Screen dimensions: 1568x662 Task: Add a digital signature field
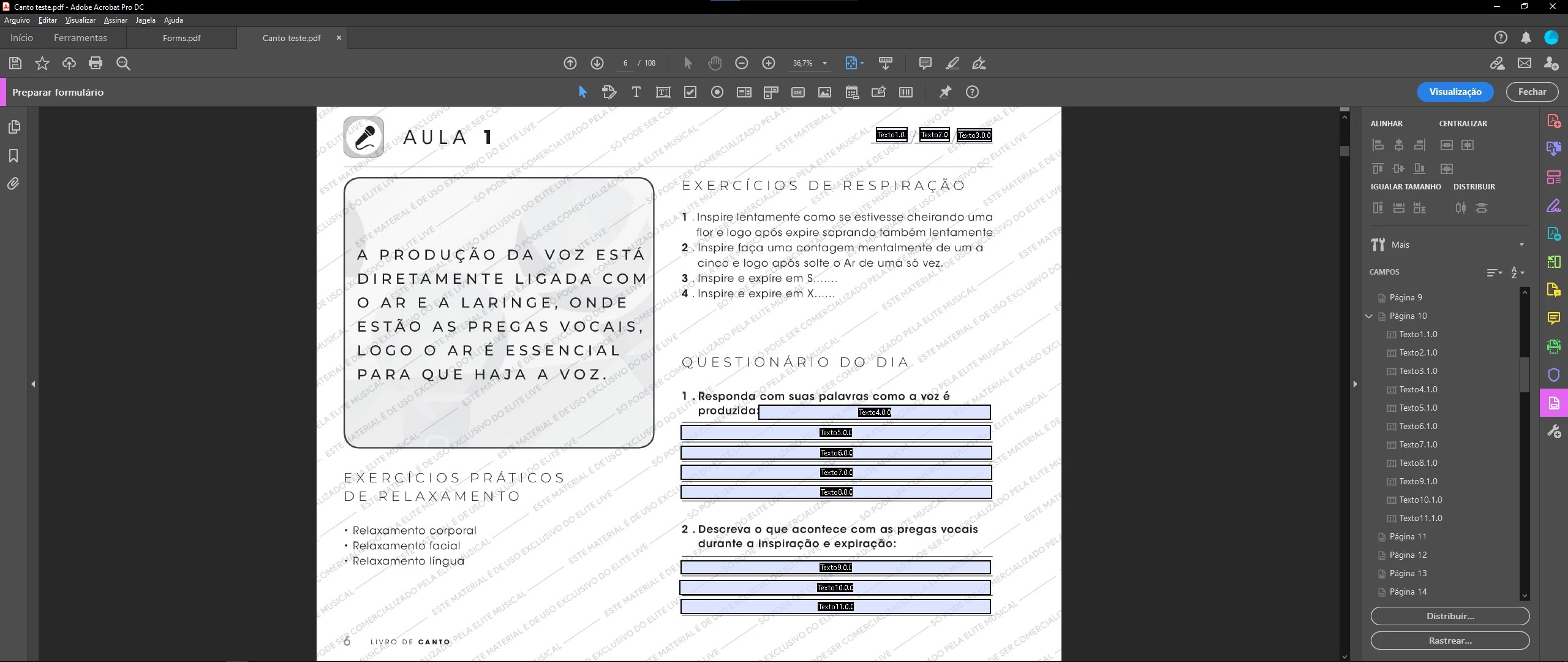(x=879, y=92)
